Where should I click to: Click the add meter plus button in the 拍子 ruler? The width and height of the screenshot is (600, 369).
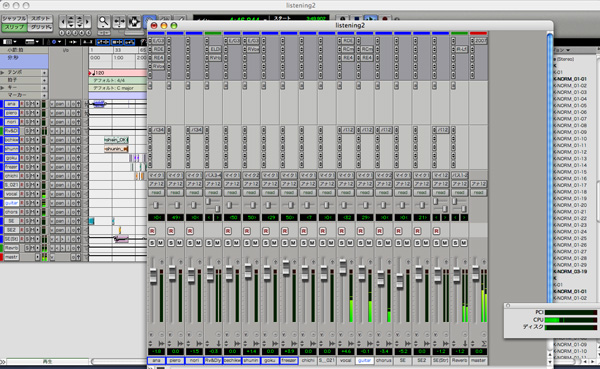44,80
